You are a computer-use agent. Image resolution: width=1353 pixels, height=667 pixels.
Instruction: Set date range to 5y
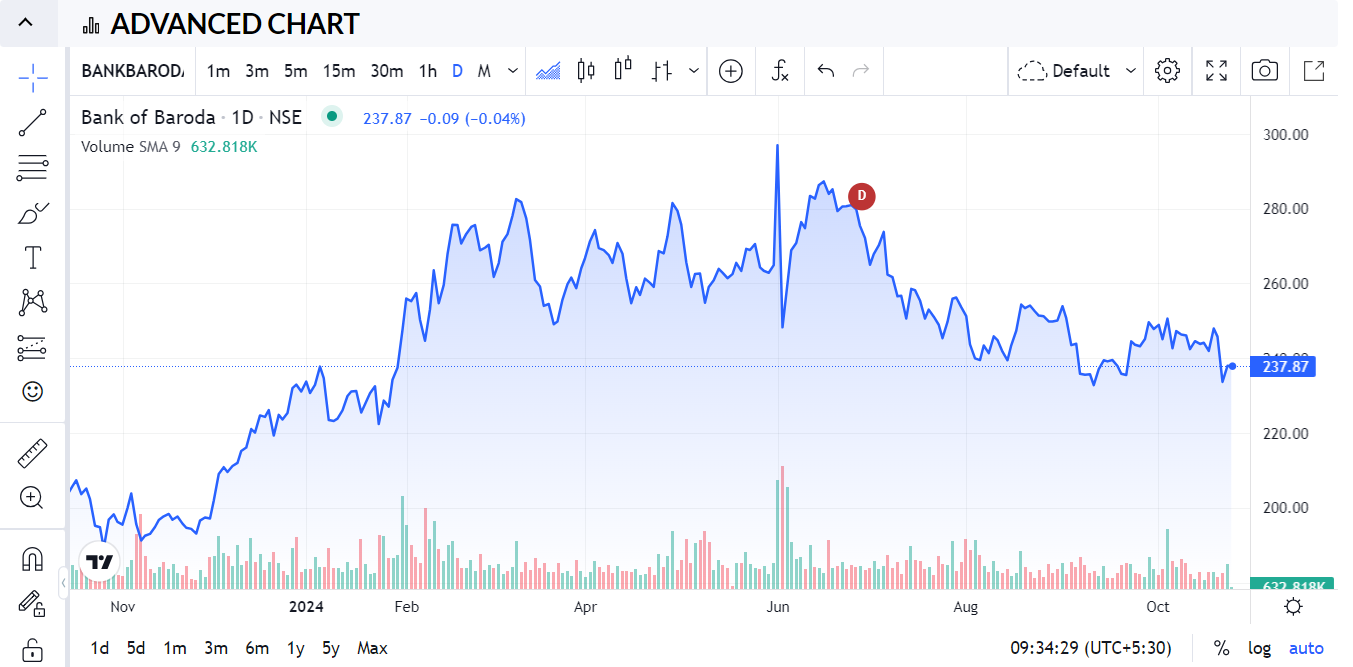coord(331,648)
